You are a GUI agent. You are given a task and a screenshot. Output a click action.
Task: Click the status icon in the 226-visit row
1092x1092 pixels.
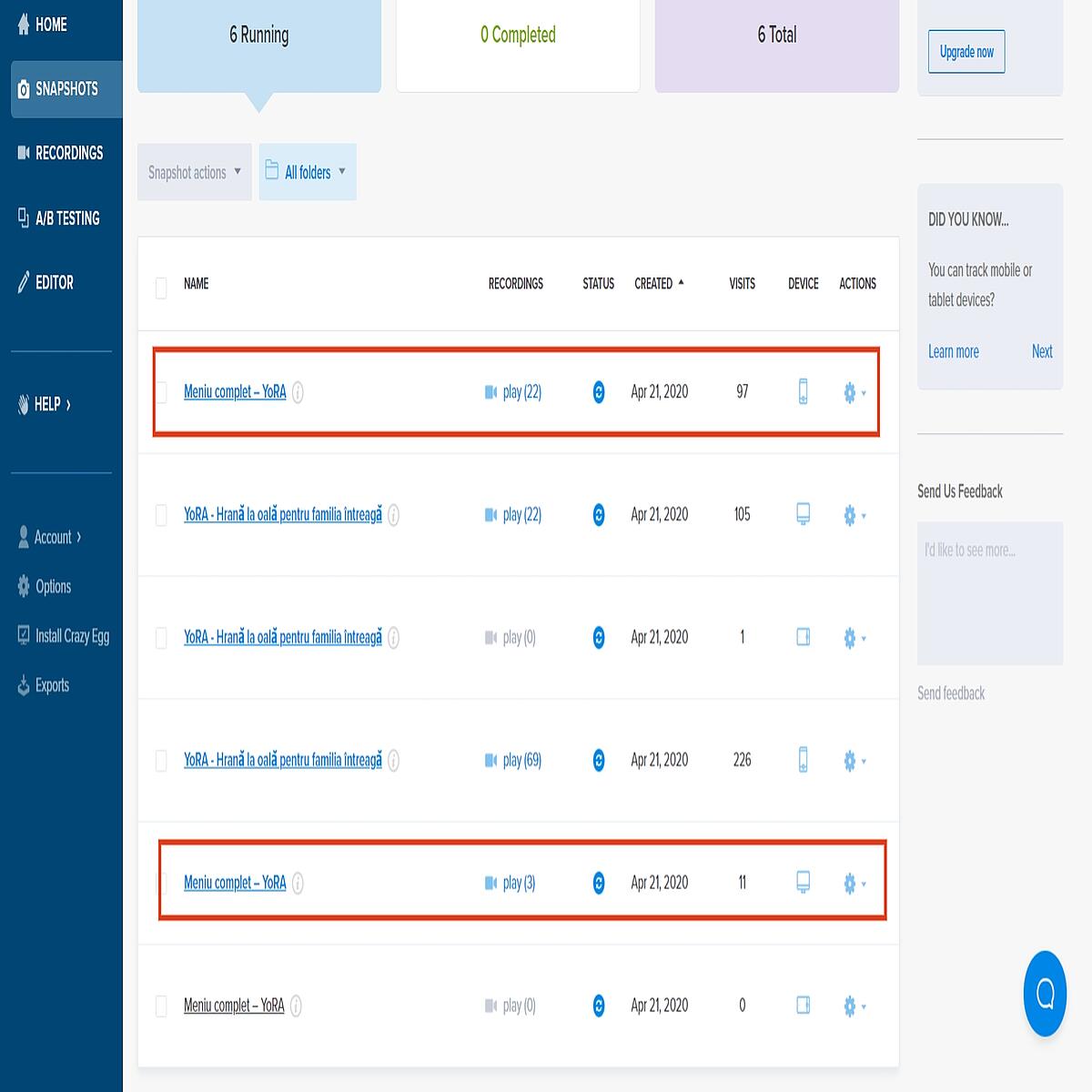(599, 760)
